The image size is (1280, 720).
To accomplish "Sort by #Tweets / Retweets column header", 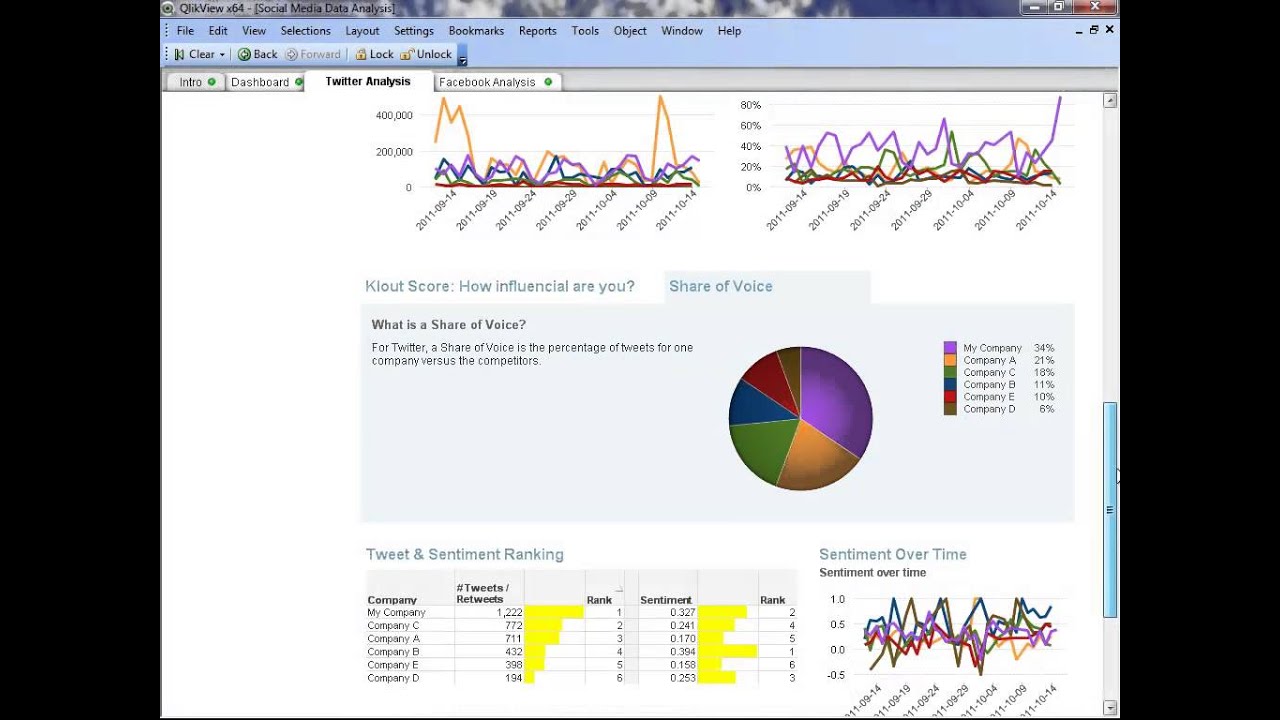I will 483,594.
